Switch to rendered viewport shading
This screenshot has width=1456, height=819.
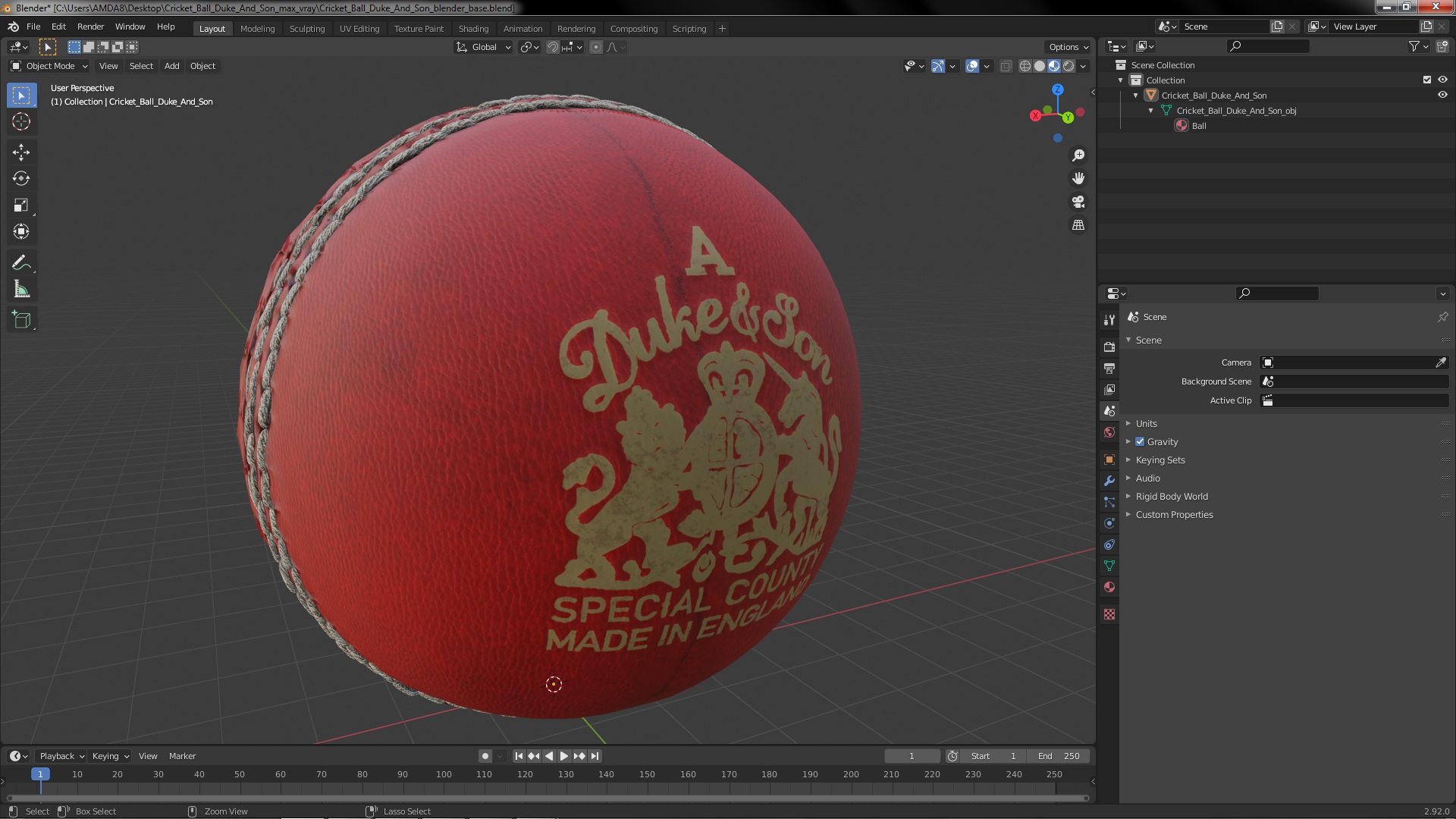(1068, 66)
